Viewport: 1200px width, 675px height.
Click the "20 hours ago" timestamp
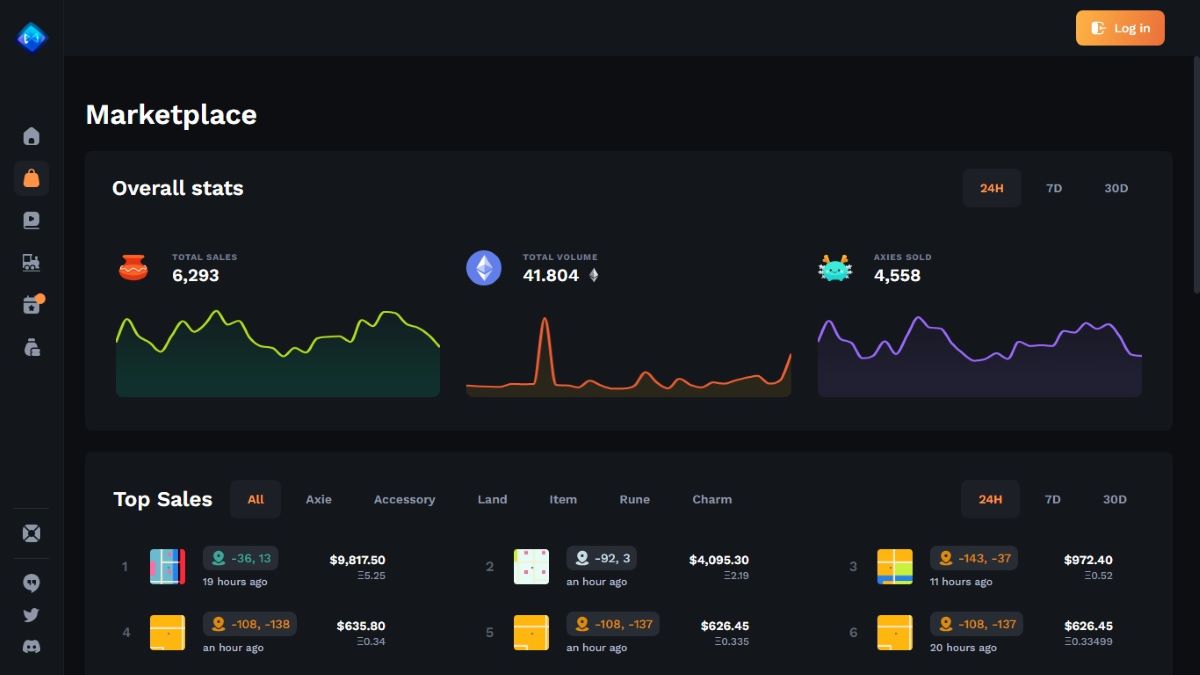(963, 648)
